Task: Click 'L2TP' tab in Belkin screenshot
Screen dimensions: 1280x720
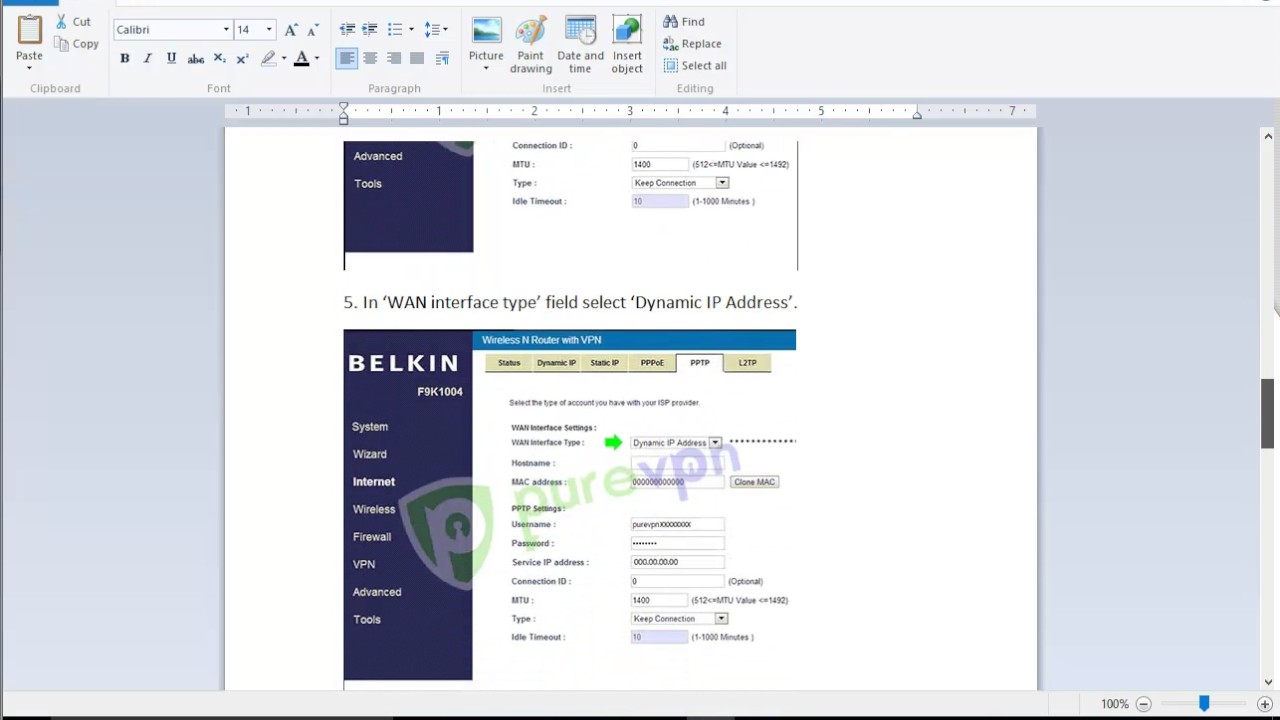Action: tap(747, 363)
